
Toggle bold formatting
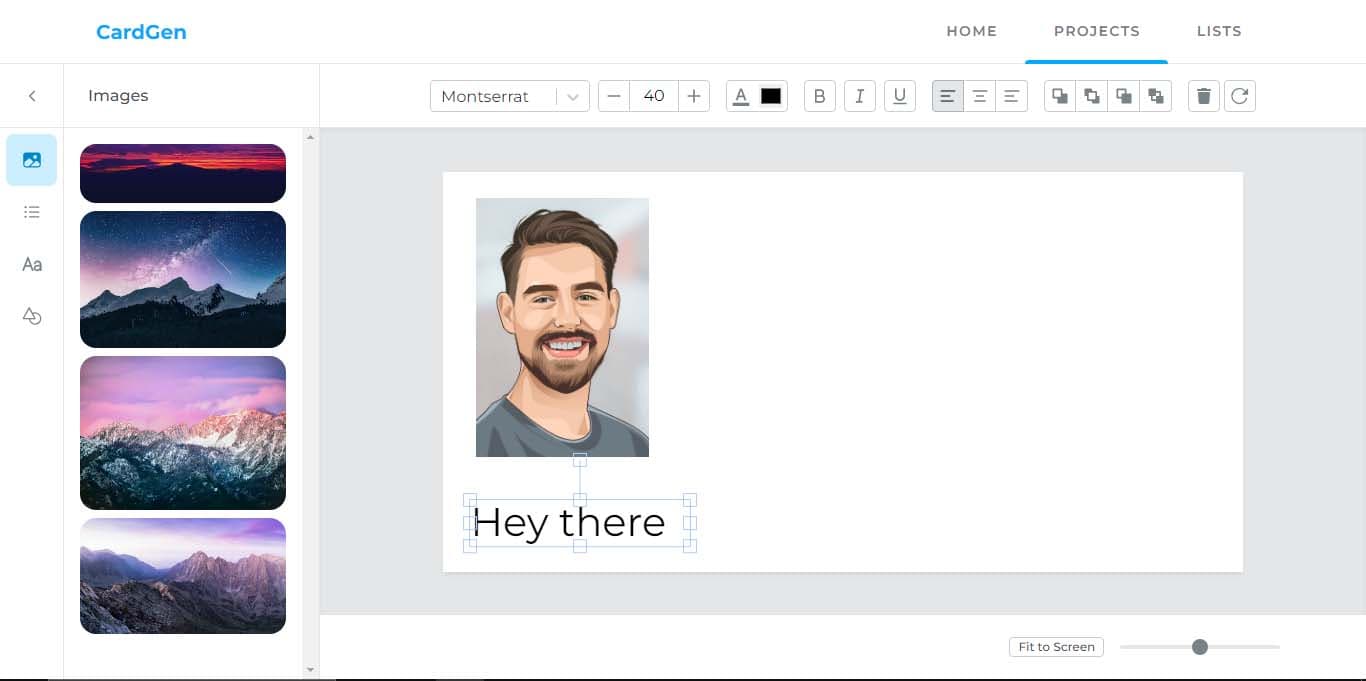pyautogui.click(x=820, y=96)
